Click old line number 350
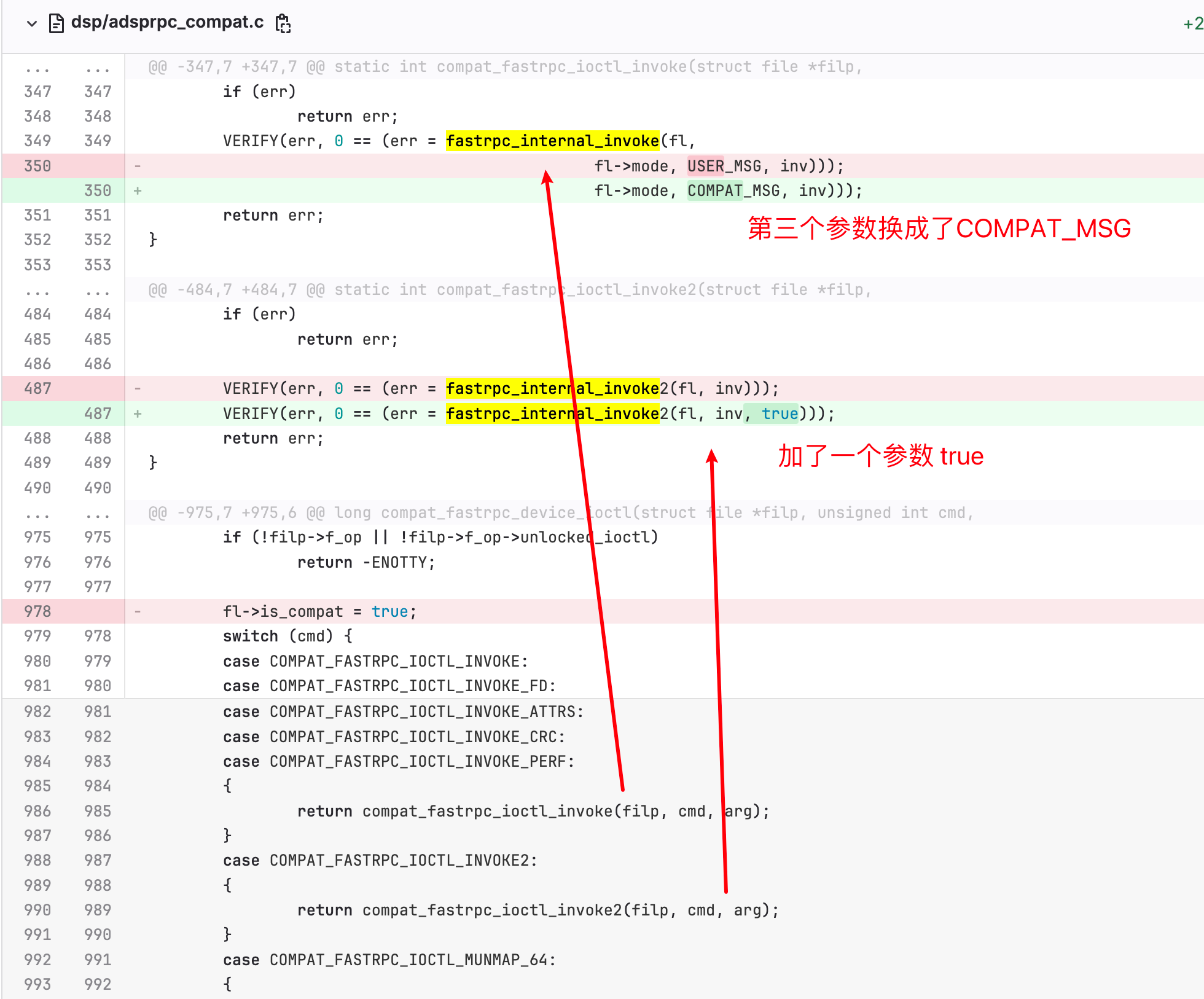 click(x=37, y=166)
